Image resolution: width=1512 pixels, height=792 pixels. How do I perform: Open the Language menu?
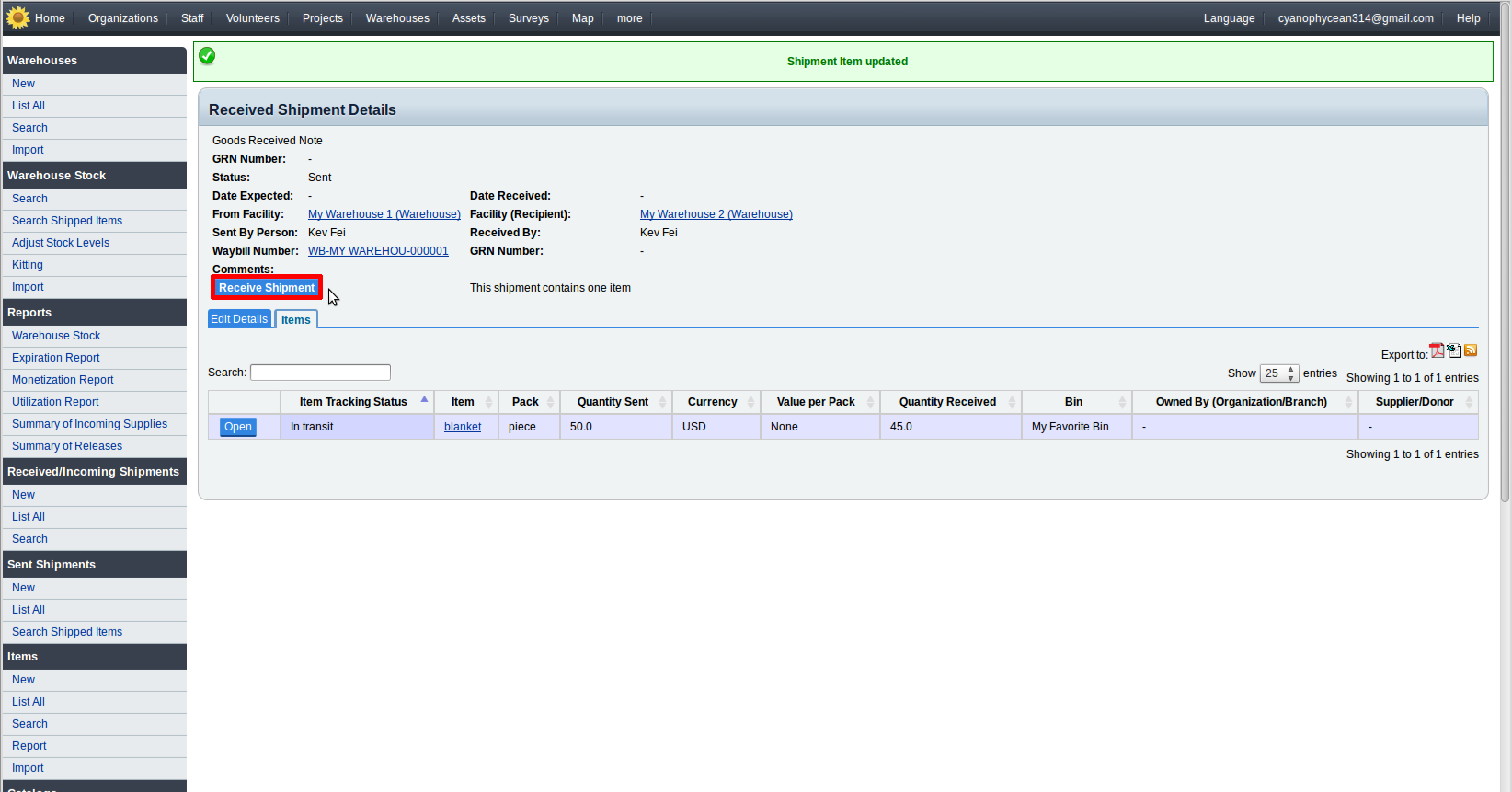click(1229, 18)
